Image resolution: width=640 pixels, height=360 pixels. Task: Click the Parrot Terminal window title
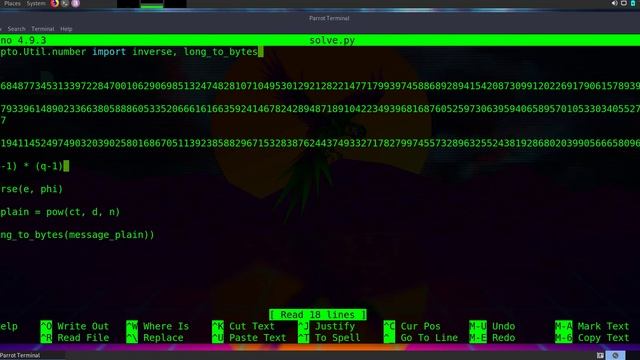point(329,18)
